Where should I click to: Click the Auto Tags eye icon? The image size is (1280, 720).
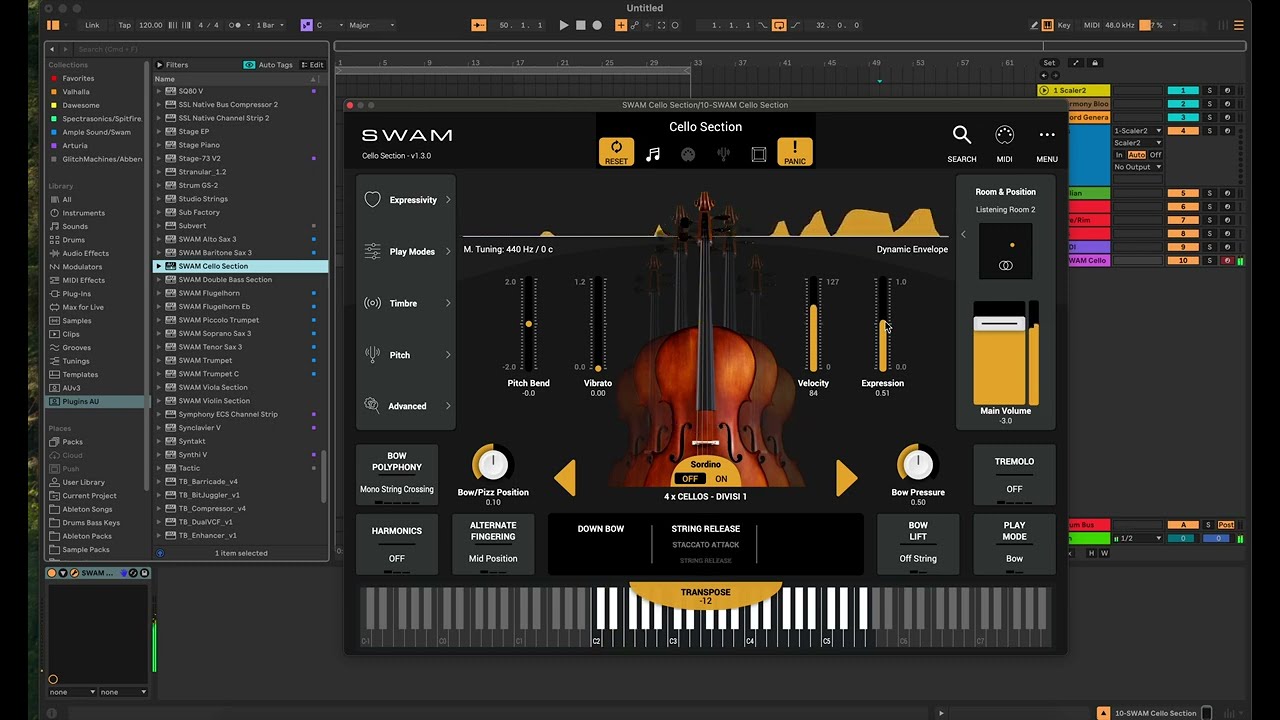[x=249, y=65]
